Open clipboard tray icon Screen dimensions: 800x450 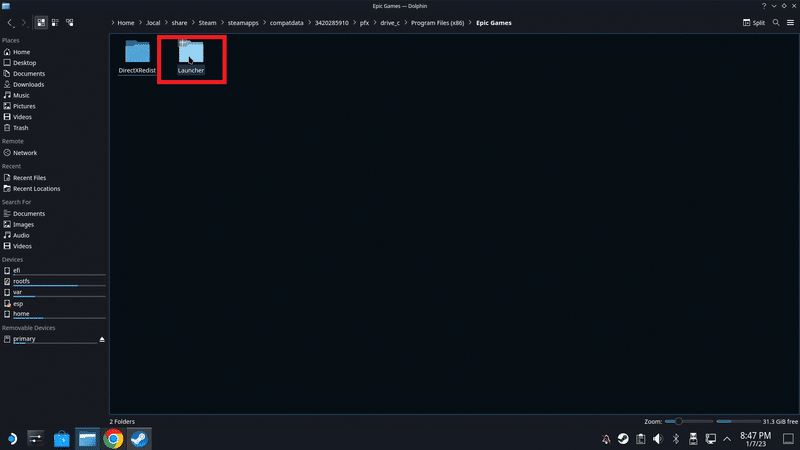pos(640,439)
